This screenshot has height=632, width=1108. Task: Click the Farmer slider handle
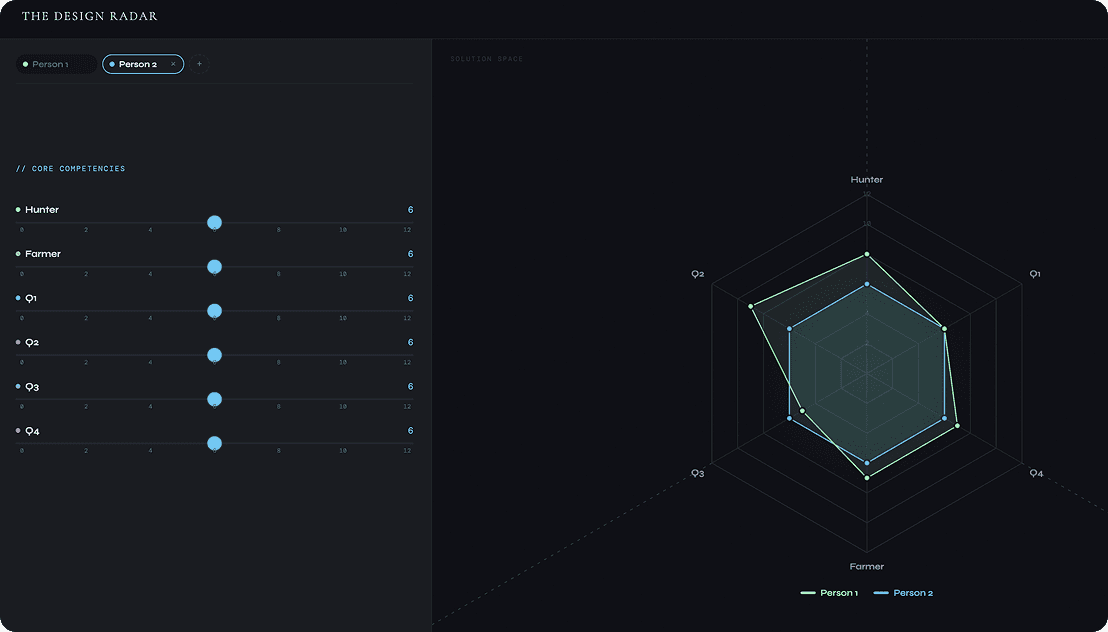pos(215,267)
